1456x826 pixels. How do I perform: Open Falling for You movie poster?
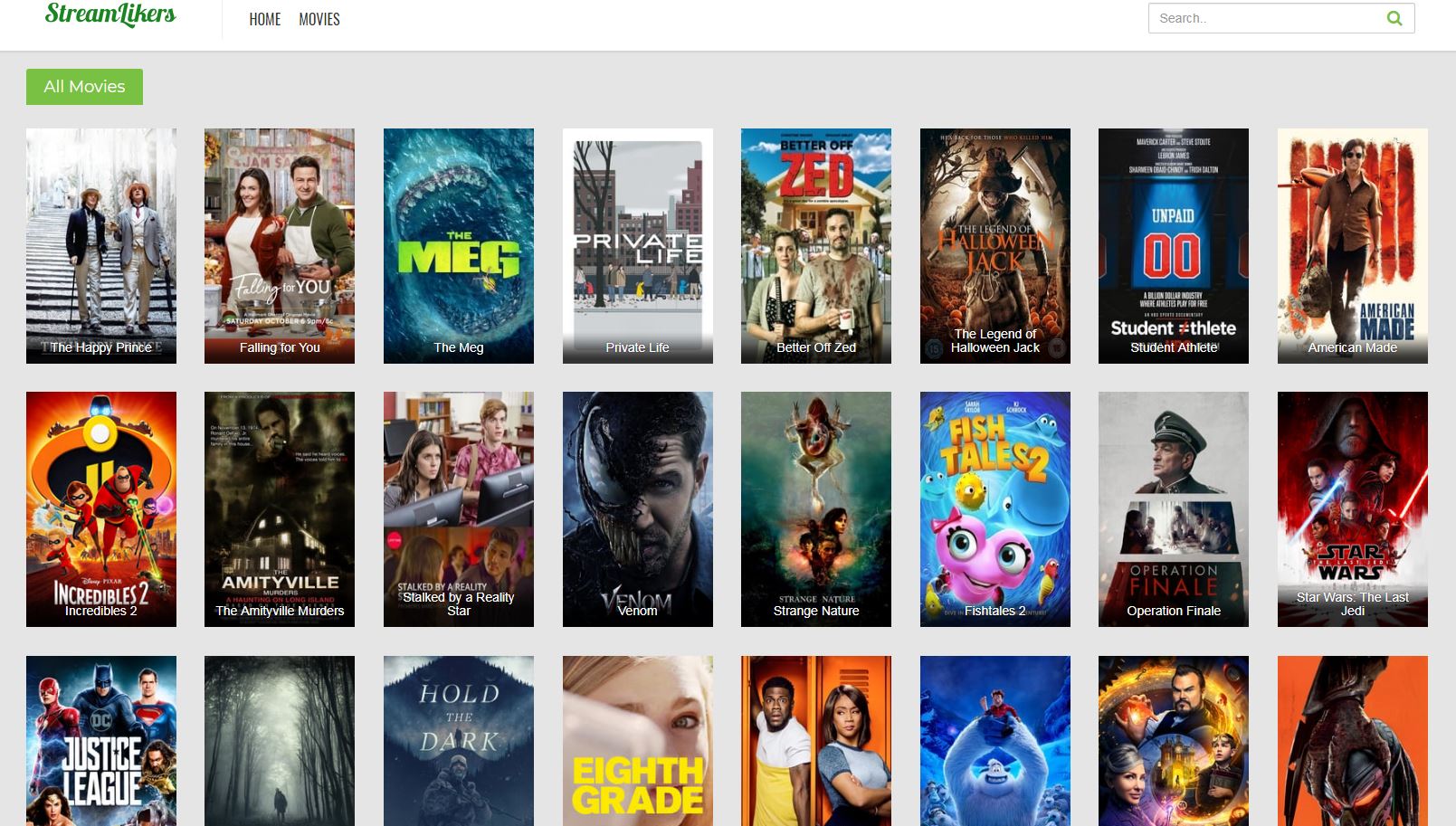280,245
